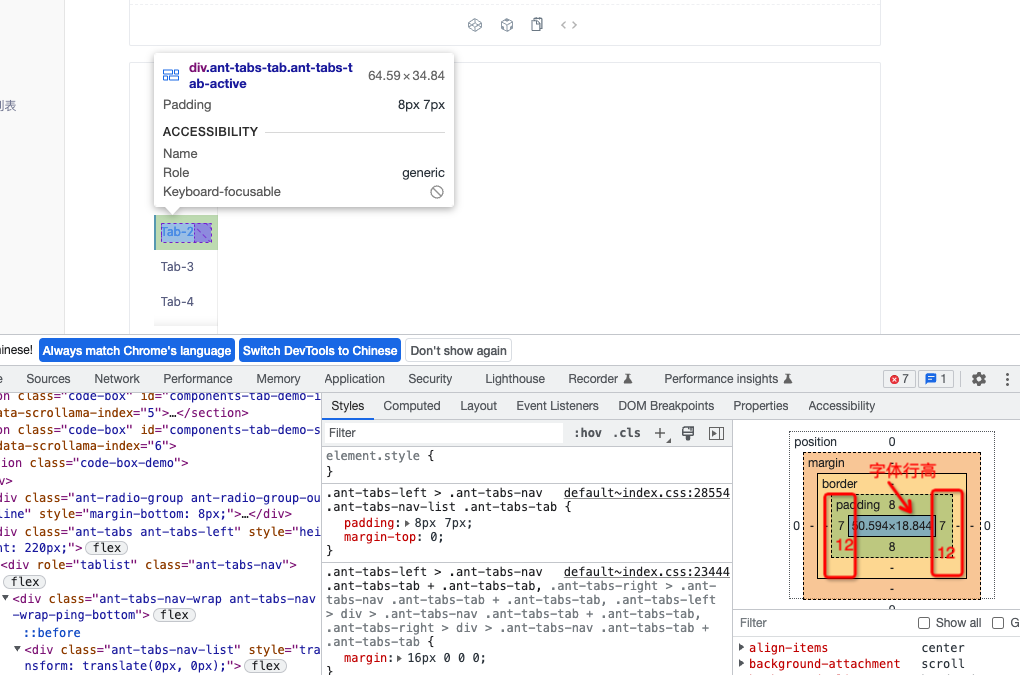Open default~index.css:23444 source link
Screen dimensions: 1020x675
click(647, 572)
